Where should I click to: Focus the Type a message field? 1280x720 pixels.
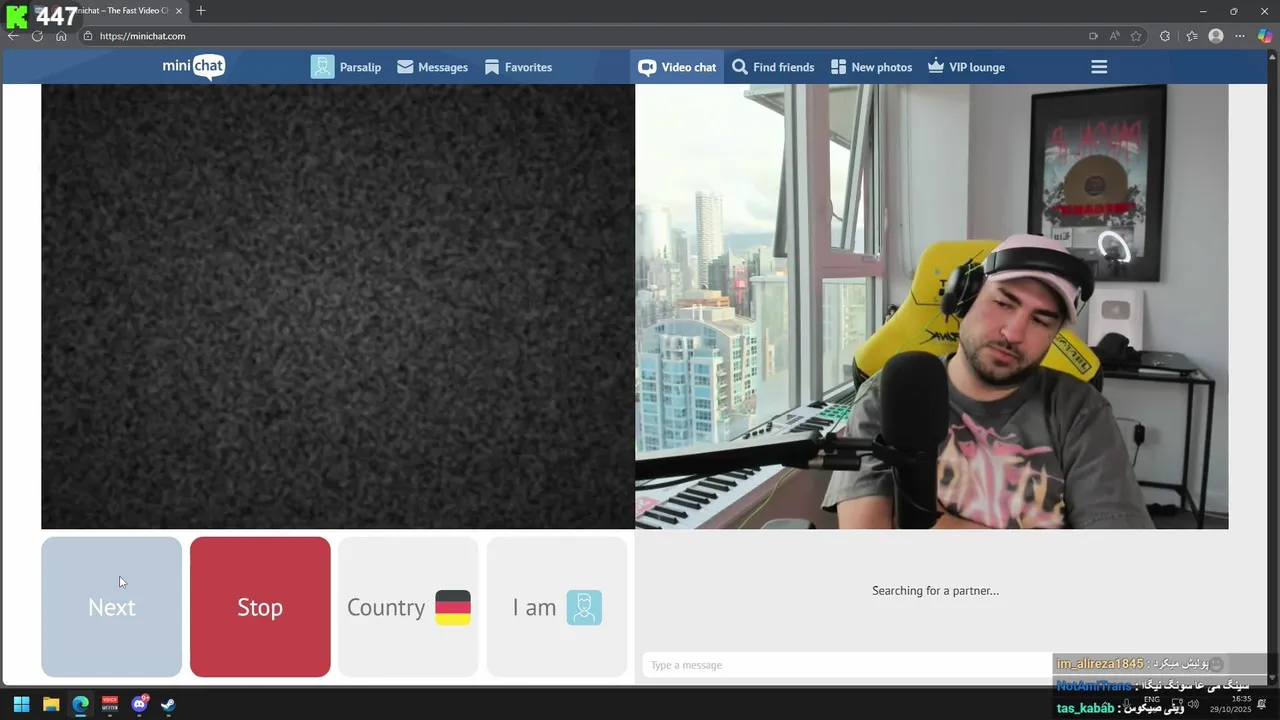pyautogui.click(x=847, y=665)
